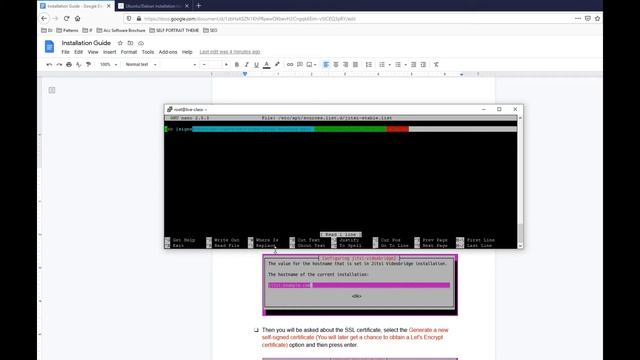Click the clear formatting icon
Viewport: 640px width, 360px height.
pos(436,64)
